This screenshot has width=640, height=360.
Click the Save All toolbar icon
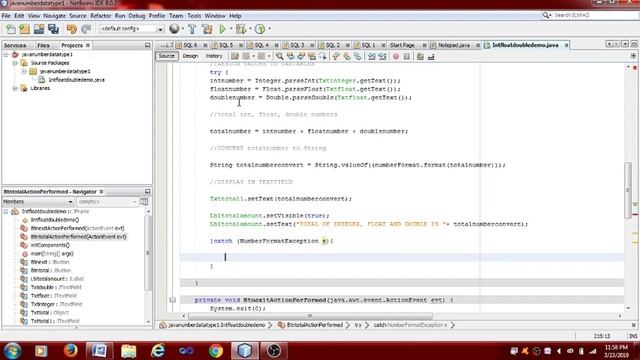coord(53,29)
